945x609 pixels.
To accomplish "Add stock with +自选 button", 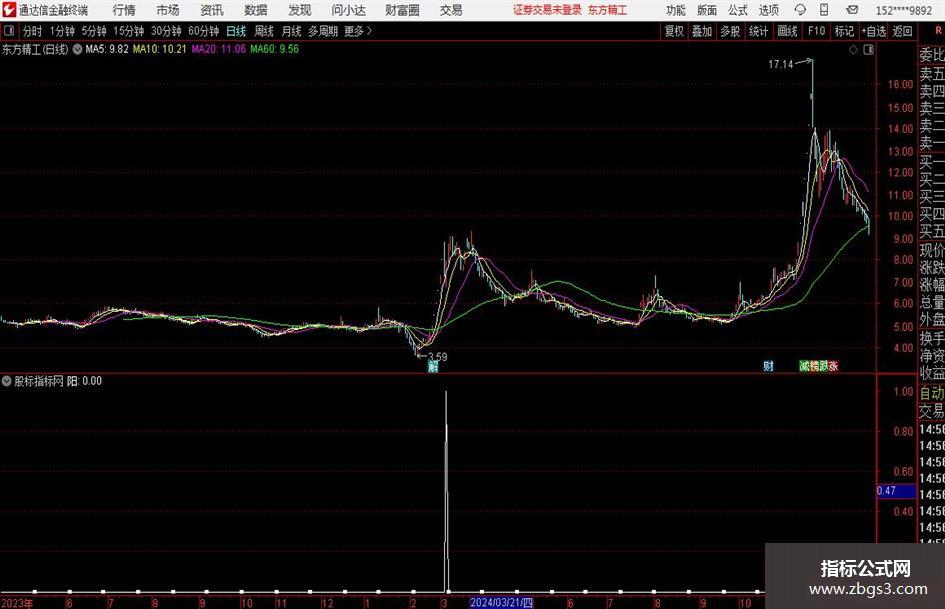I will (874, 31).
